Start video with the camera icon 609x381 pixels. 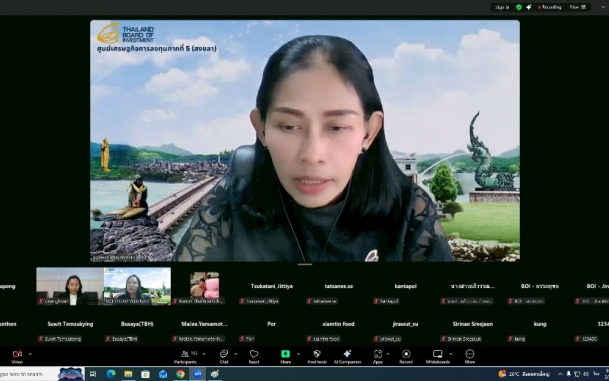point(17,356)
